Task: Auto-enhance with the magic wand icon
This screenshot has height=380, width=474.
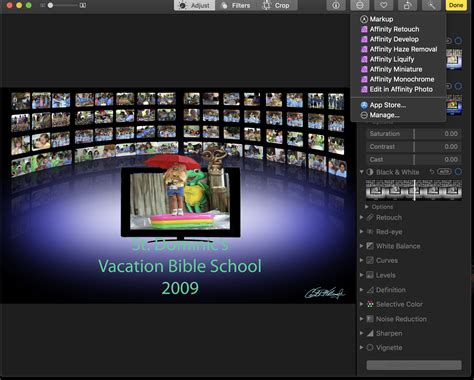Action: coord(432,5)
